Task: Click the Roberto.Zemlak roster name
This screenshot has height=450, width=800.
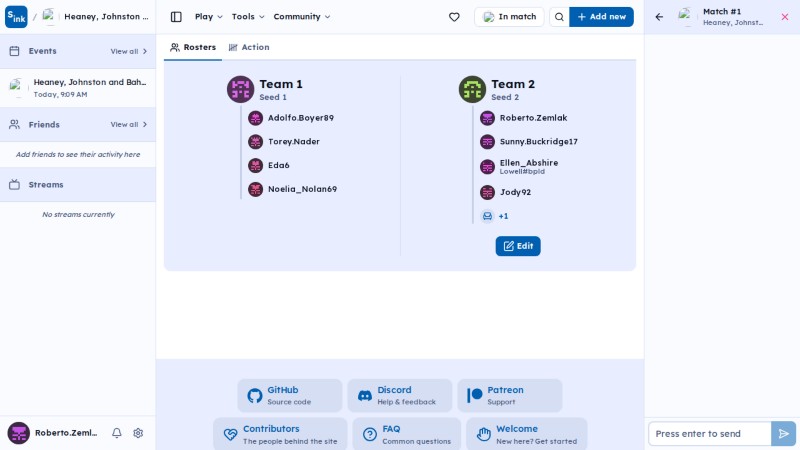Action: tap(533, 118)
